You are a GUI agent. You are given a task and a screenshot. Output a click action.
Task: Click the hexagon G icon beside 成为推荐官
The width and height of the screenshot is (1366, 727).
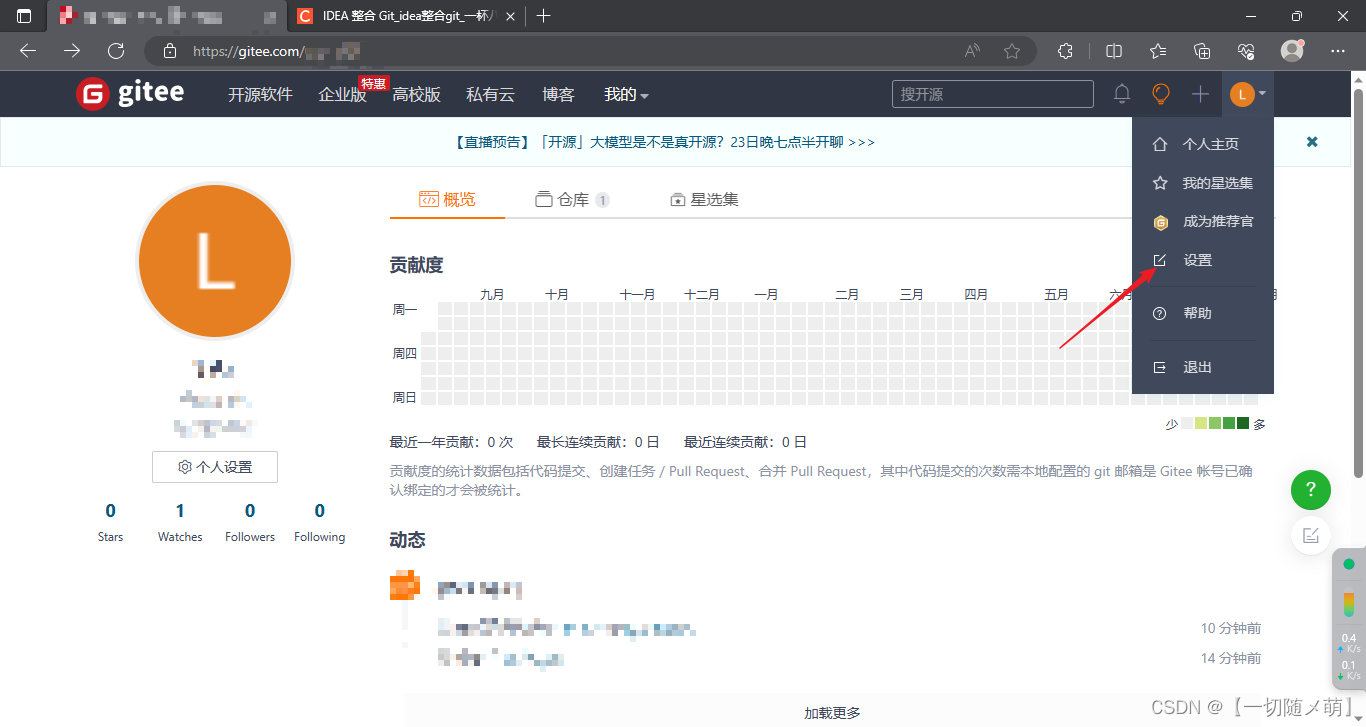(x=1160, y=222)
